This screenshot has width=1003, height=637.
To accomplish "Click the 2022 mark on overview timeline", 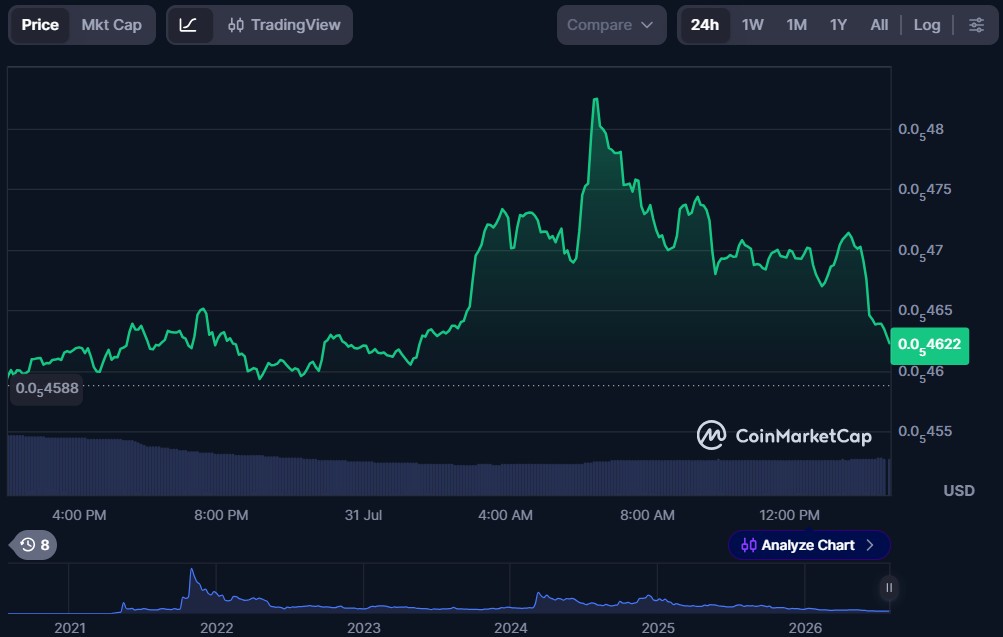I will pyautogui.click(x=216, y=628).
